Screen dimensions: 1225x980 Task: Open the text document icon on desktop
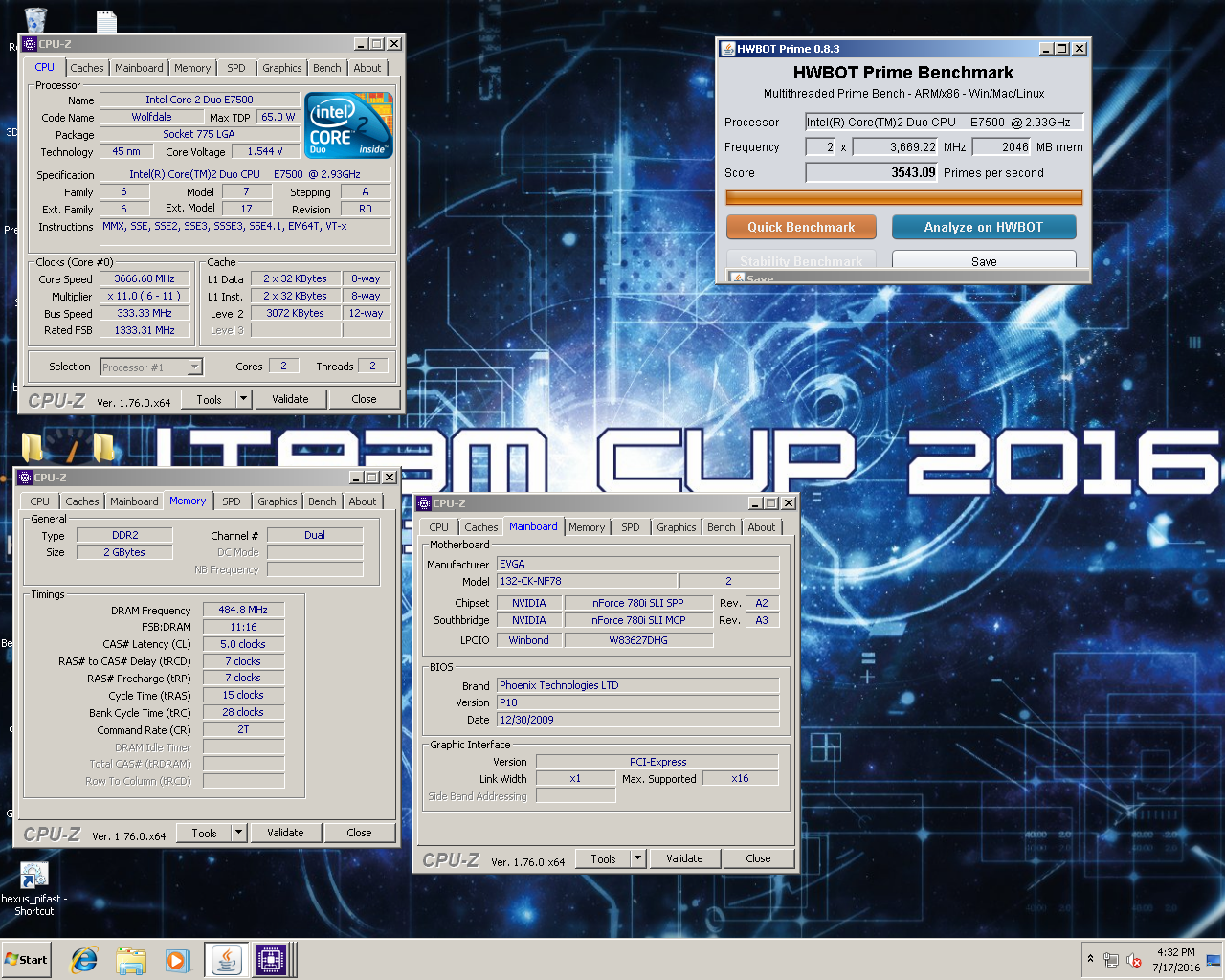(106, 19)
